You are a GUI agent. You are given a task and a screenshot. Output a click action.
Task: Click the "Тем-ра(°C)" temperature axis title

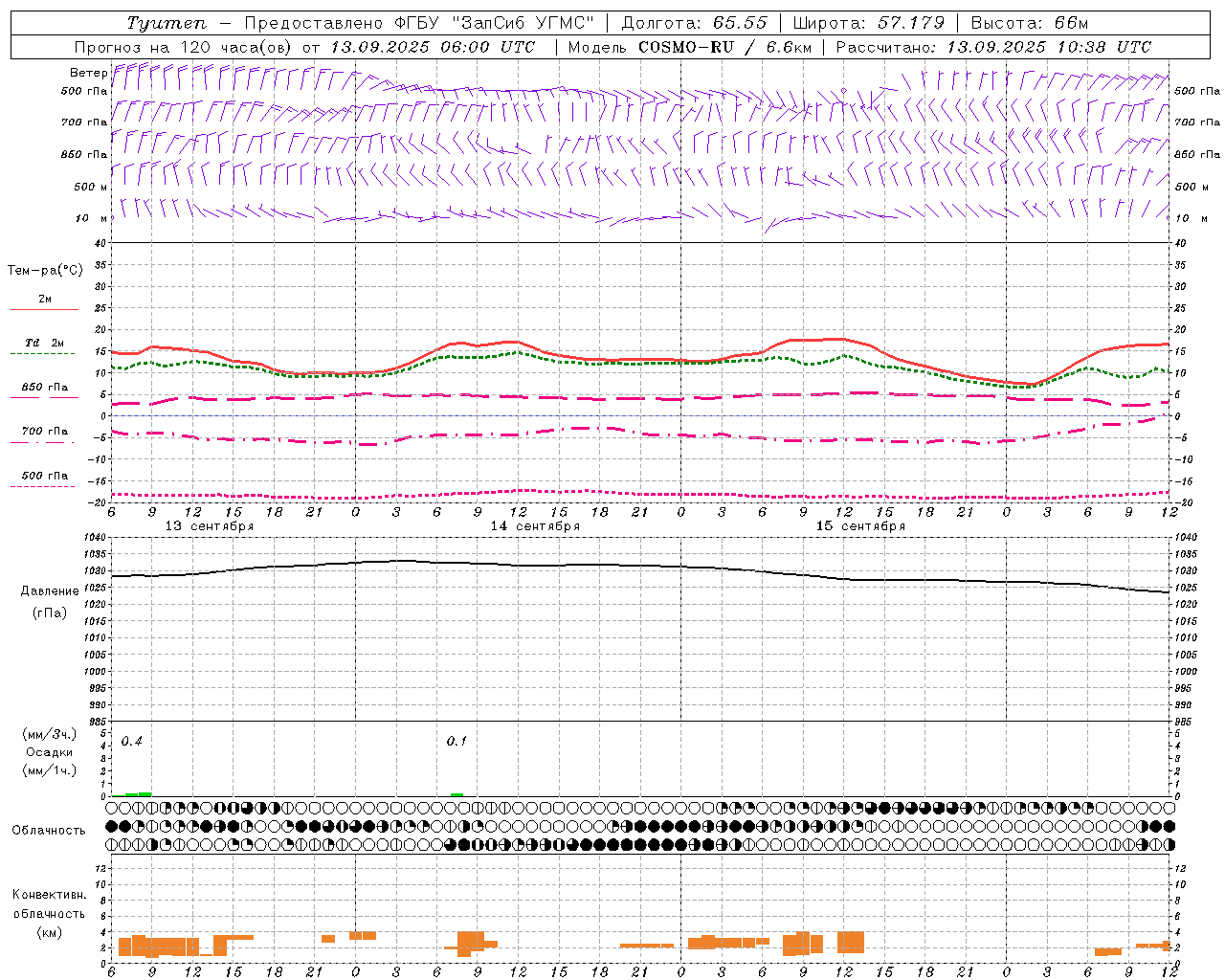[x=45, y=271]
